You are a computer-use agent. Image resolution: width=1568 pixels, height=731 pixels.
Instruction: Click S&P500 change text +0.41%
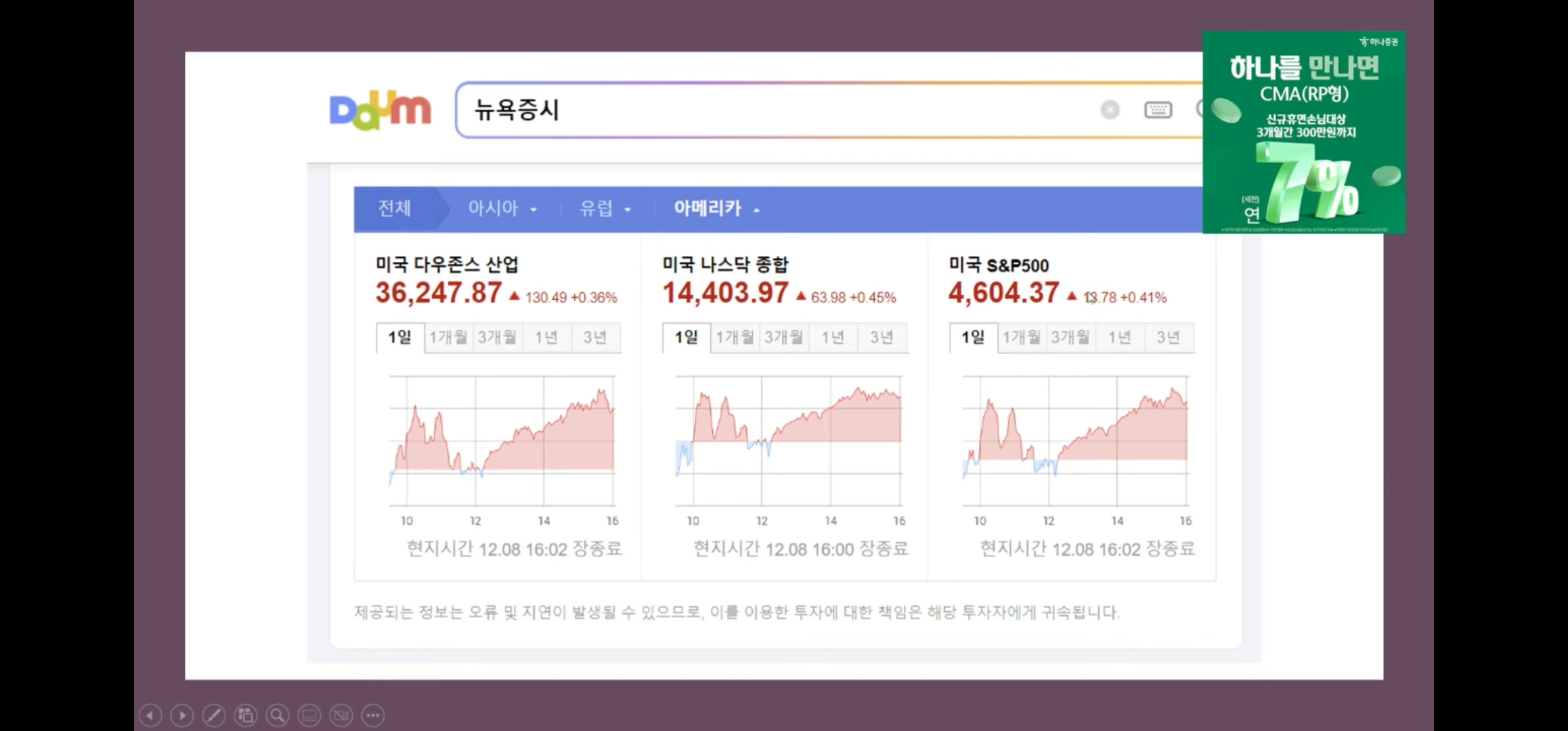pyautogui.click(x=1144, y=298)
